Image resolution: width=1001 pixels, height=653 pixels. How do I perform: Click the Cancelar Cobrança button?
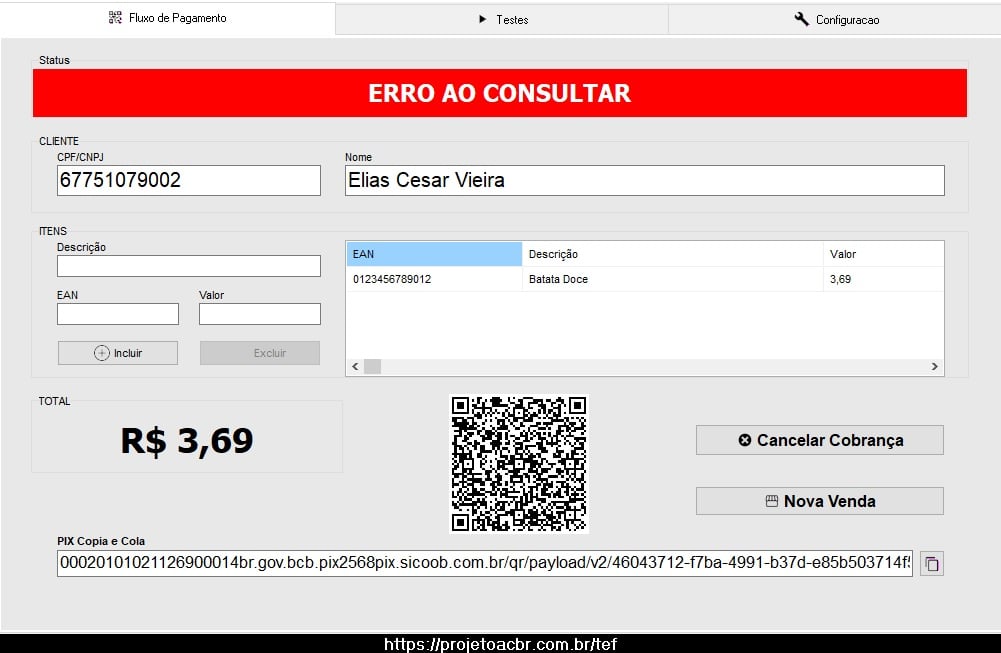coord(820,440)
